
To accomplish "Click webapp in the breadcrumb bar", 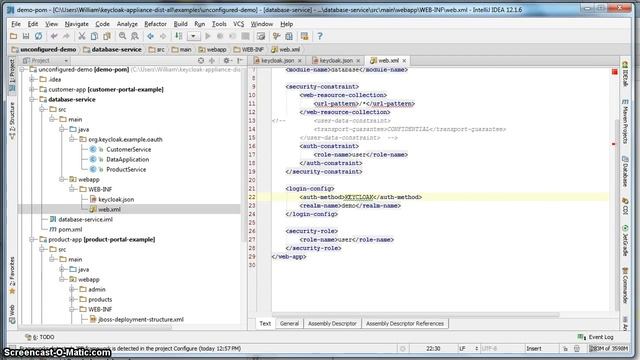I will (212, 49).
